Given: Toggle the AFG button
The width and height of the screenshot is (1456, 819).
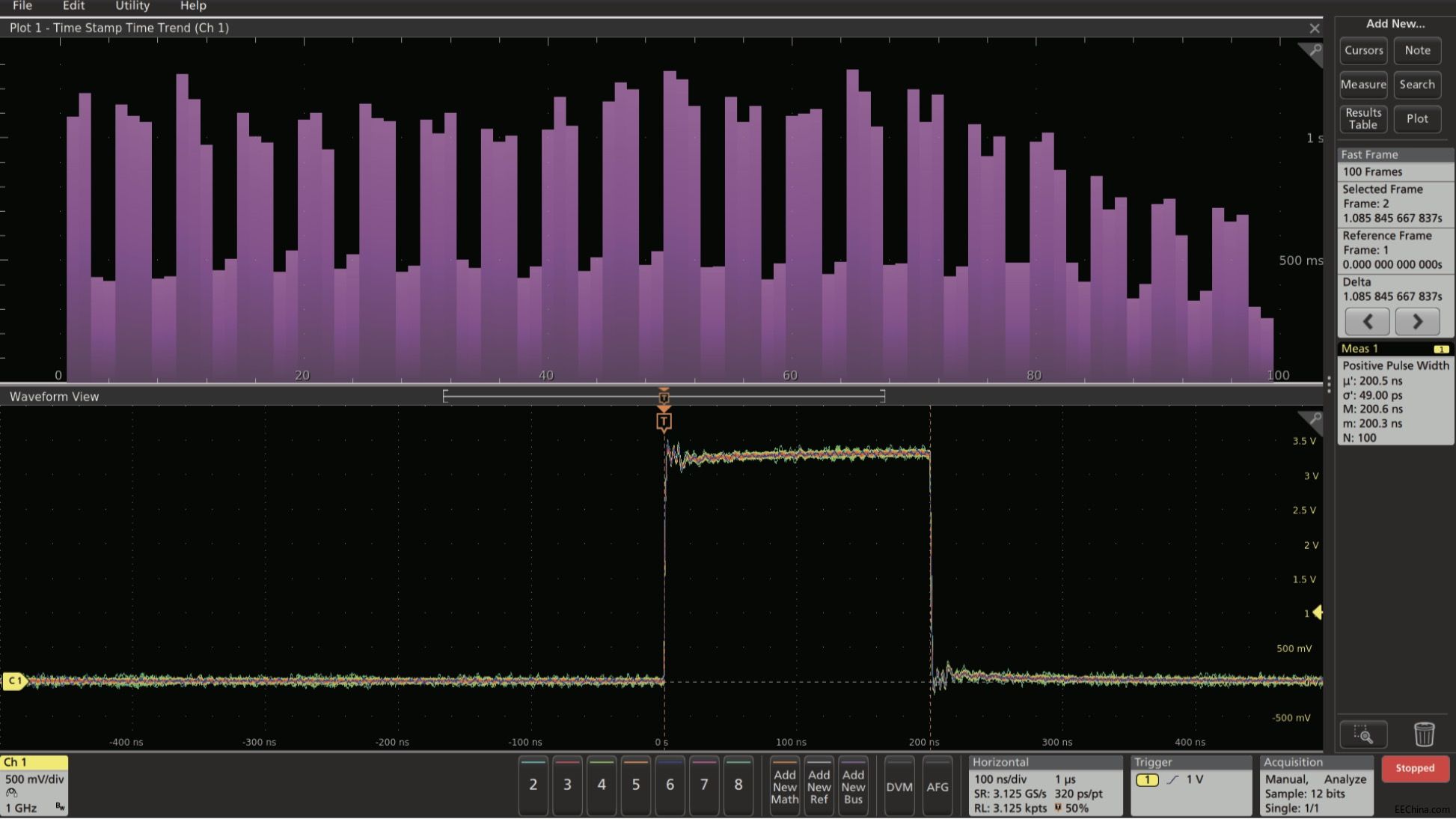Looking at the screenshot, I should 937,785.
